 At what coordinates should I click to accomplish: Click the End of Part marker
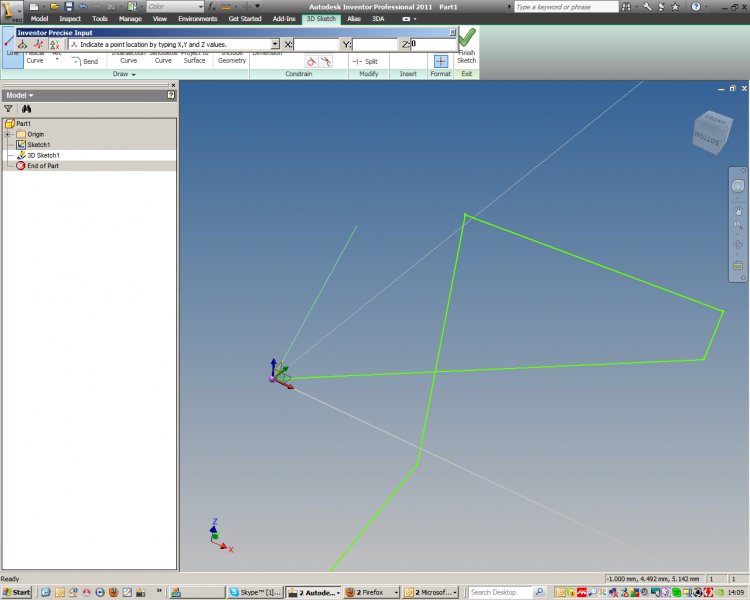coord(42,166)
